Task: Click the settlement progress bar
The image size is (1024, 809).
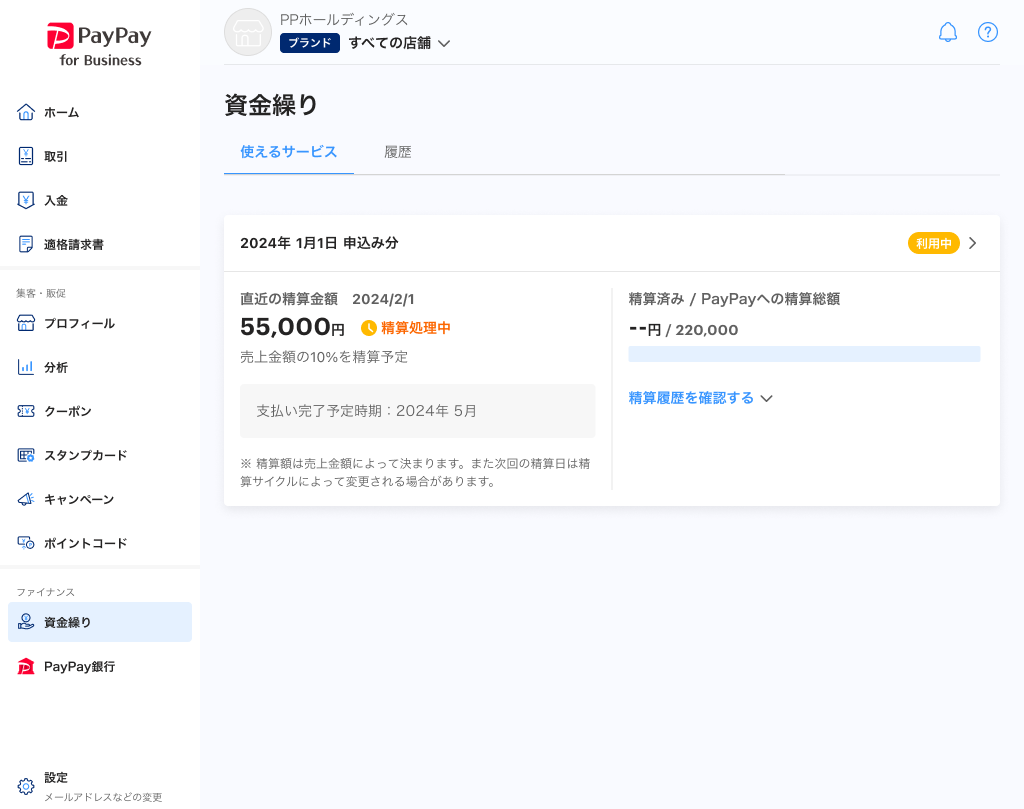Action: (804, 354)
